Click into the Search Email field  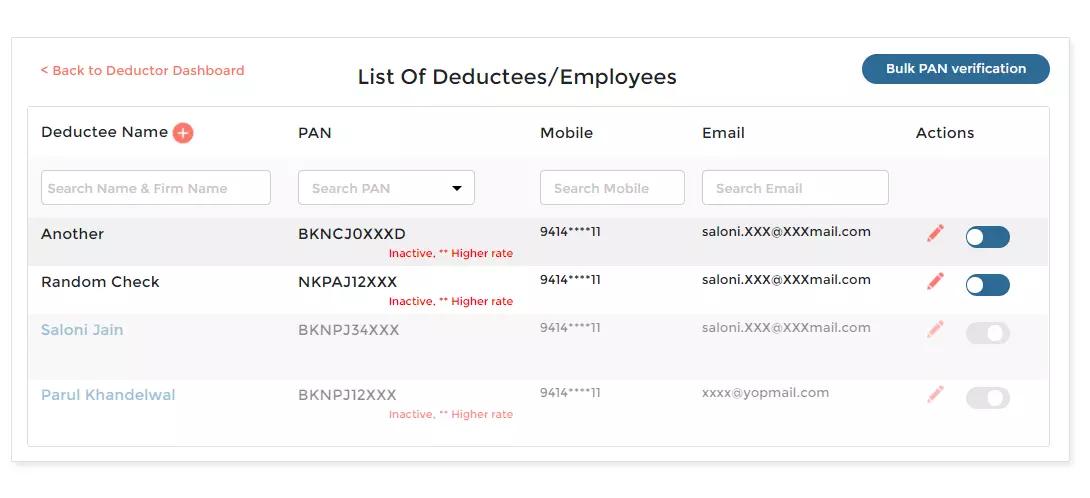tap(795, 188)
